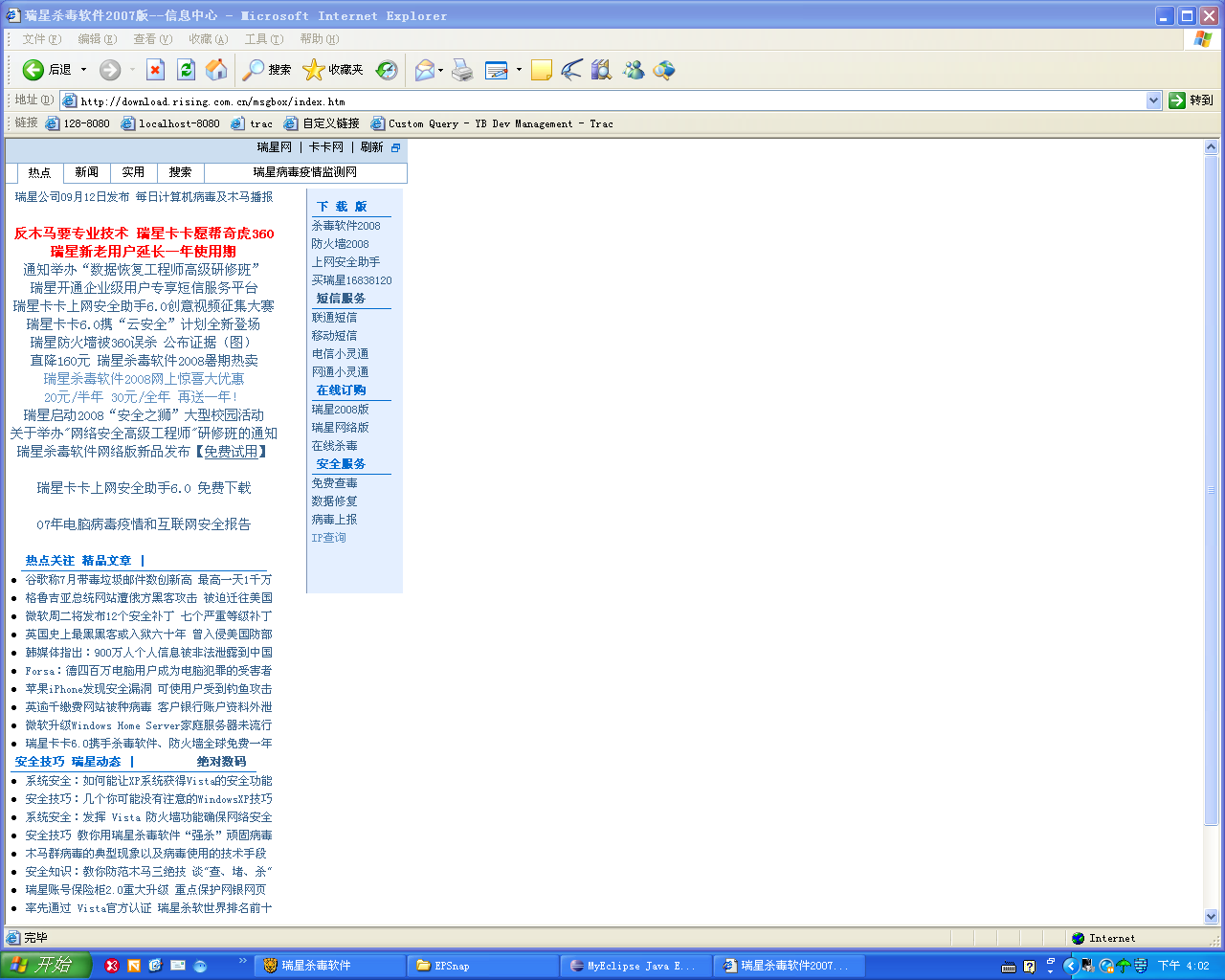
Task: Open the 'Custom Query - YB Dev Management - Trac' link
Action: 492,123
